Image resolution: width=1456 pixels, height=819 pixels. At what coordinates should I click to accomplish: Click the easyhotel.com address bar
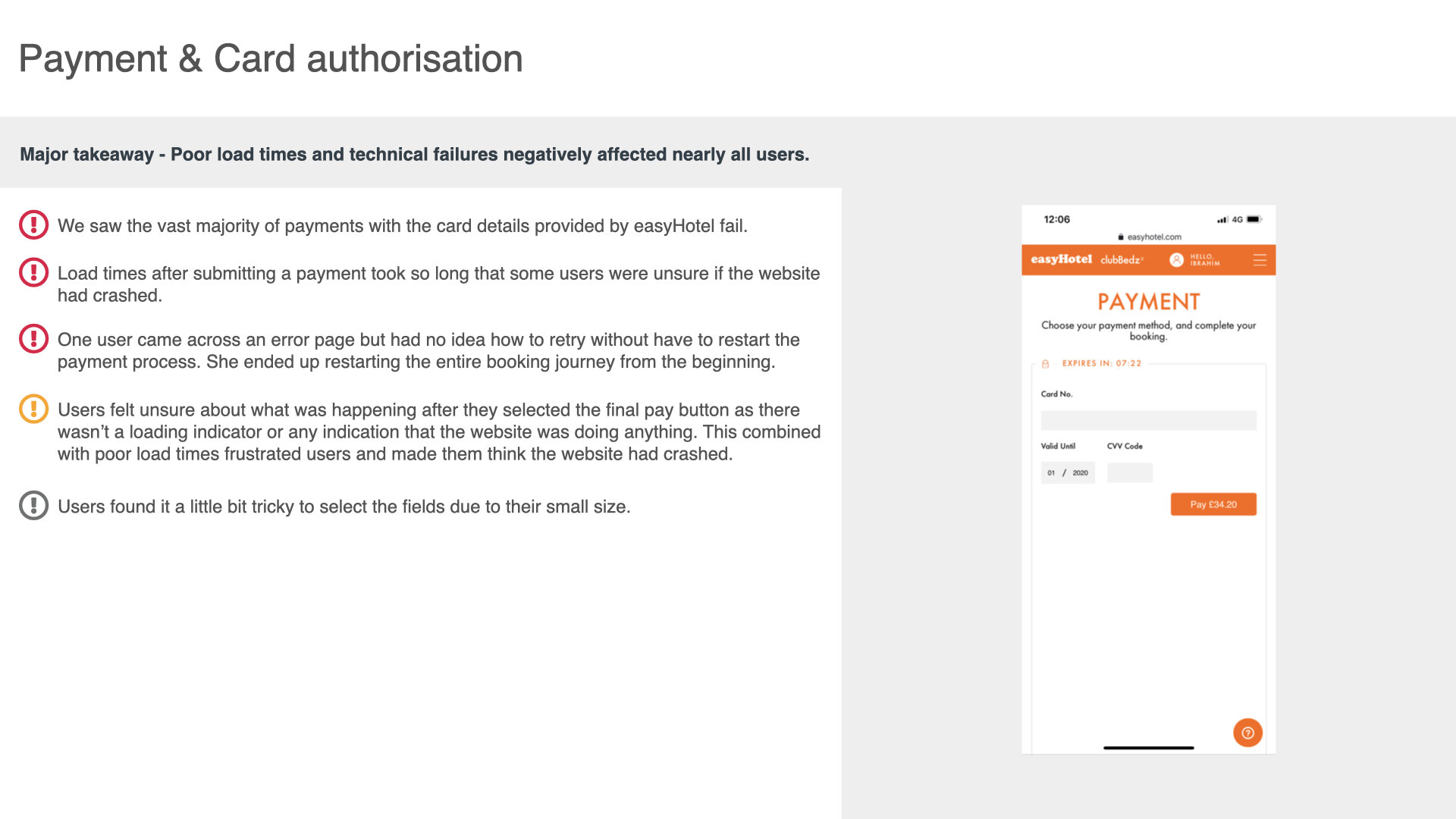pyautogui.click(x=1149, y=237)
